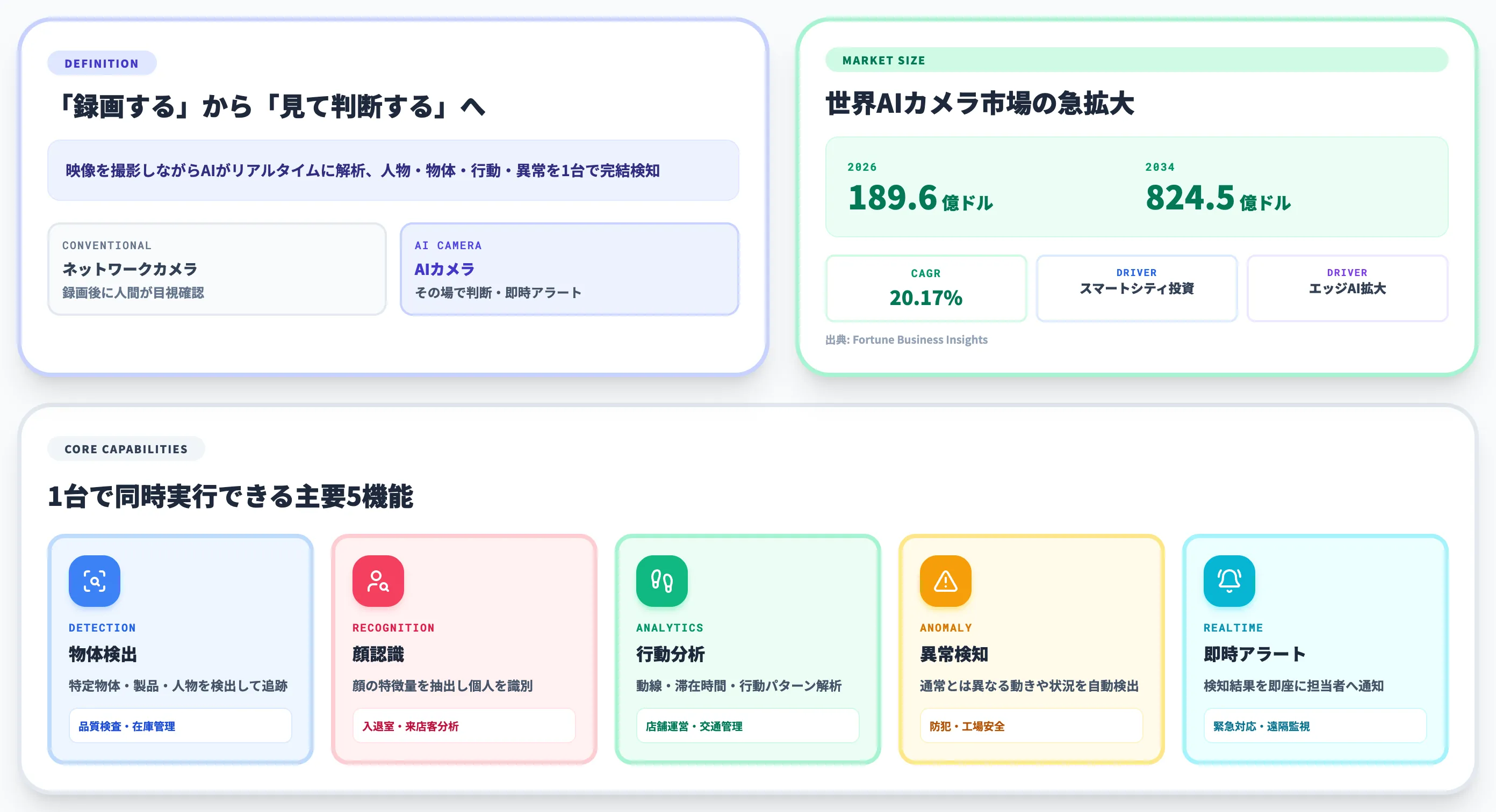Click the text 録画後に人間が目視確認
Viewport: 1496px width, 812px height.
click(x=133, y=293)
